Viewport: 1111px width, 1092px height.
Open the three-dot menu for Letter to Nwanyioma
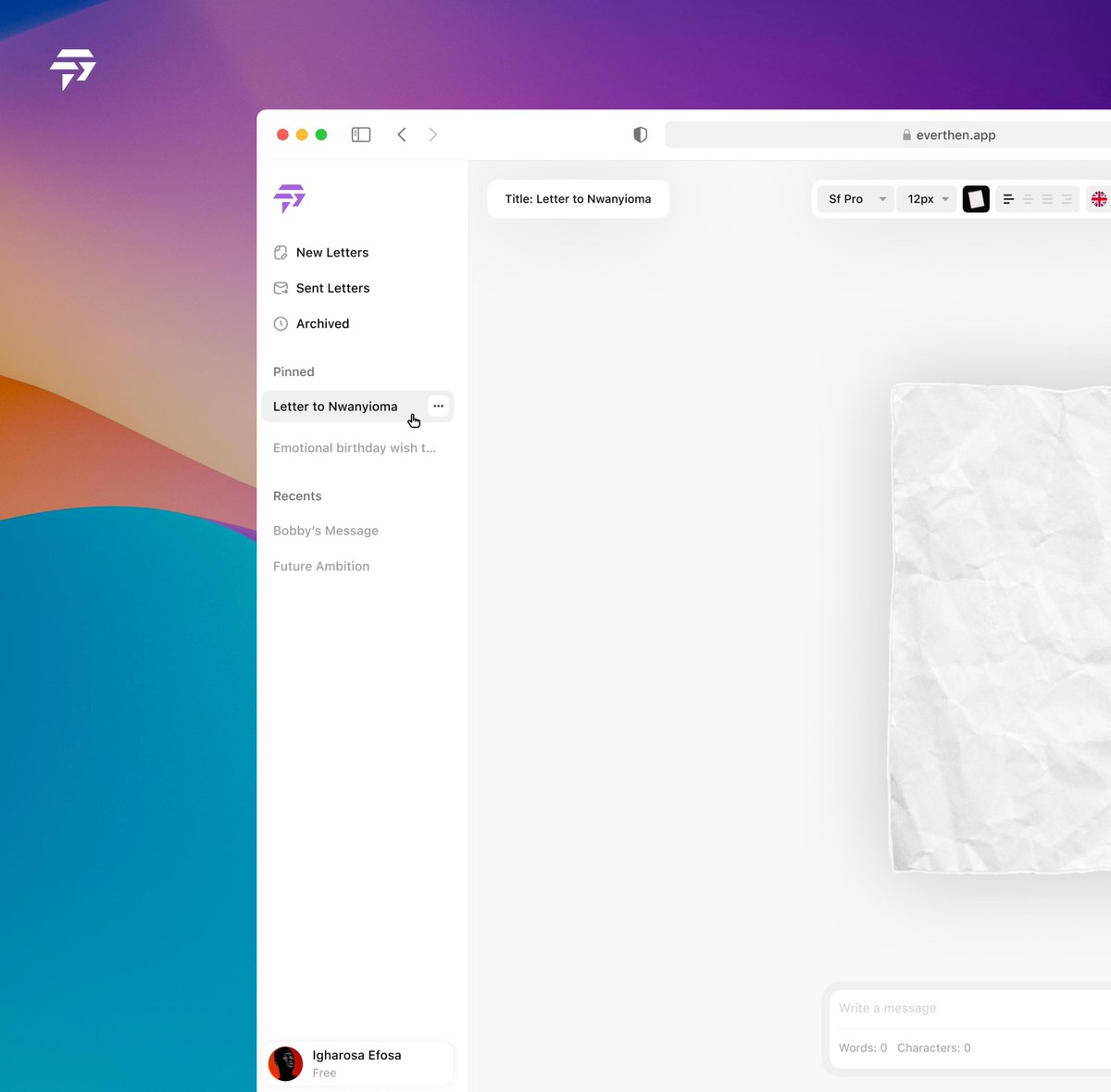coord(439,406)
